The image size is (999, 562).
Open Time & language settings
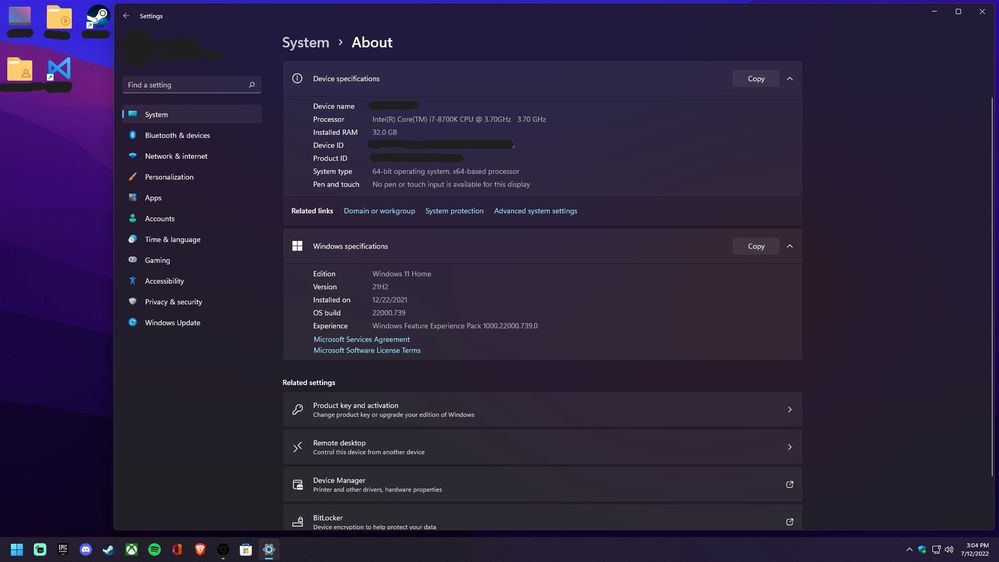point(192,239)
